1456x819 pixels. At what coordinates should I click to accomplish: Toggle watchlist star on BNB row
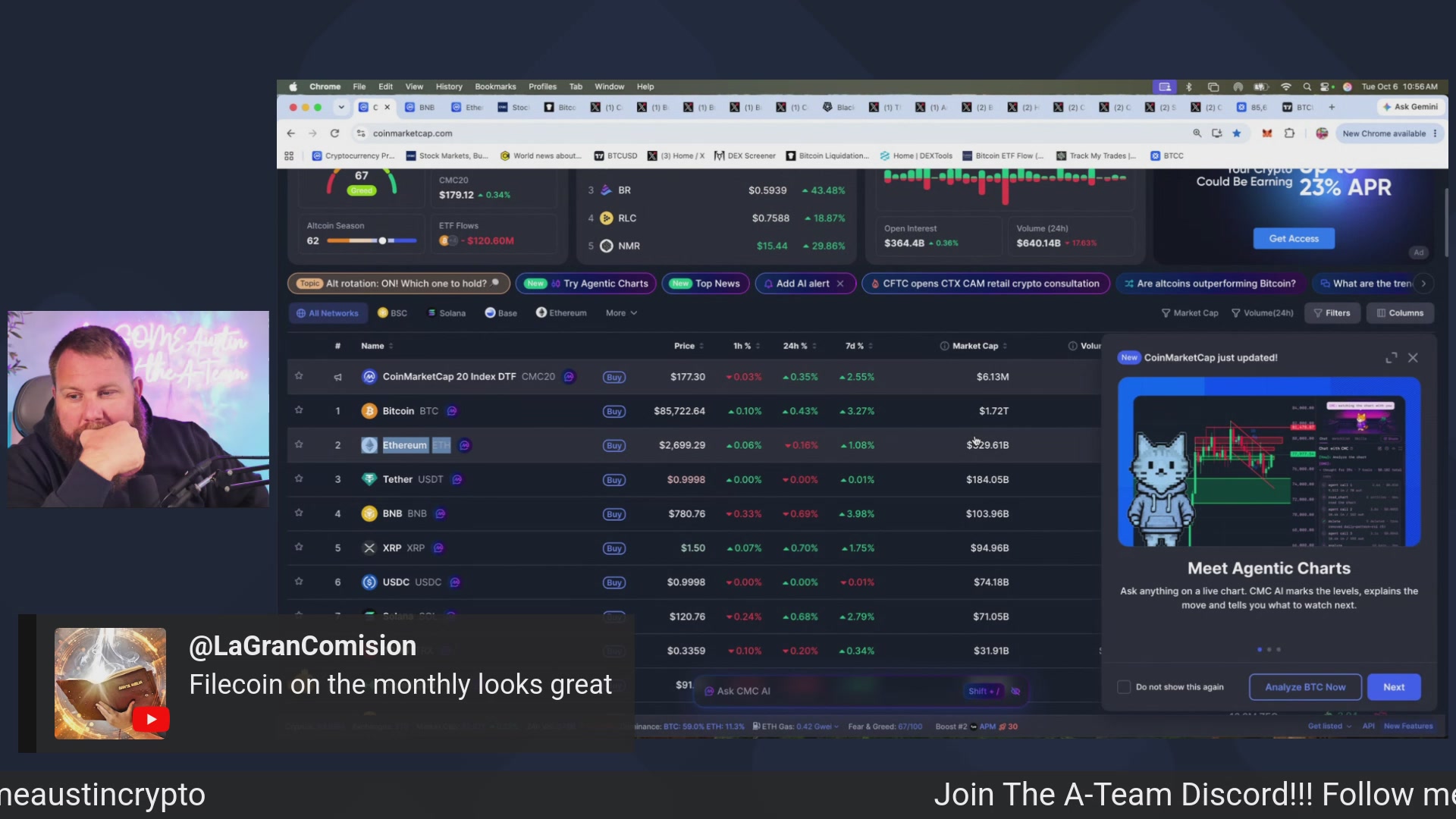[x=299, y=513]
